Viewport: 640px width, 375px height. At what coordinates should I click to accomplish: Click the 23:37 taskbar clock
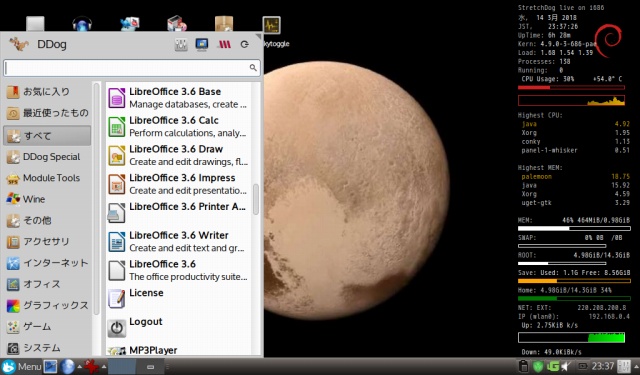tap(603, 366)
